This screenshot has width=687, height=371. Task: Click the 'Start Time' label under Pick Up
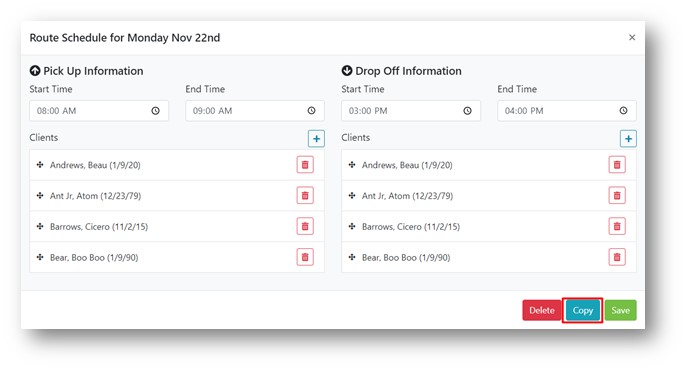(x=51, y=89)
